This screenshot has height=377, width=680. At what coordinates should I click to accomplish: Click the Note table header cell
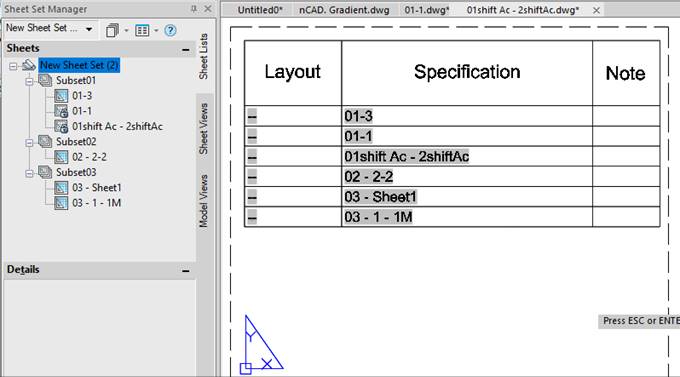(x=626, y=73)
